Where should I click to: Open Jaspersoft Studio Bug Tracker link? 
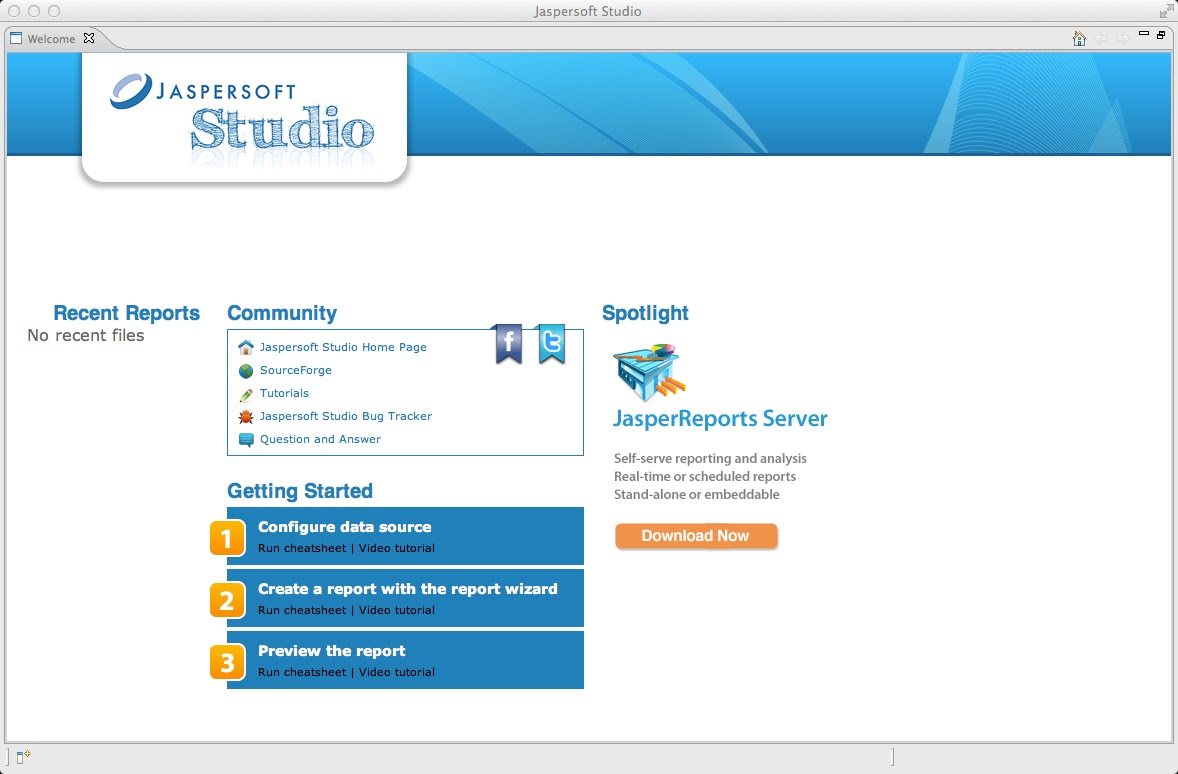(346, 416)
